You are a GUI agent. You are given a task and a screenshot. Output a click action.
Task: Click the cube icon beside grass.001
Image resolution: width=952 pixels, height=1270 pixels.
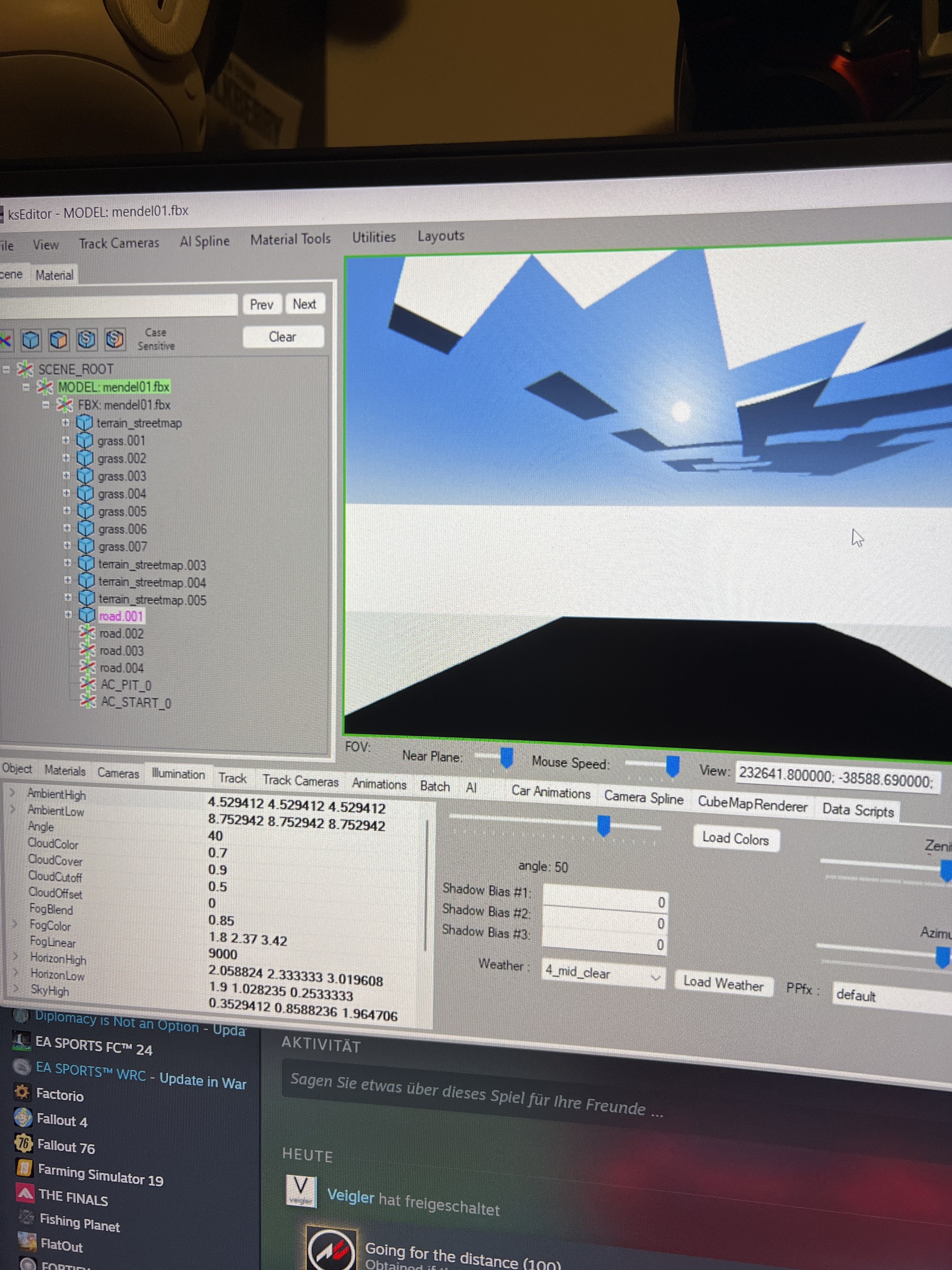click(x=85, y=441)
